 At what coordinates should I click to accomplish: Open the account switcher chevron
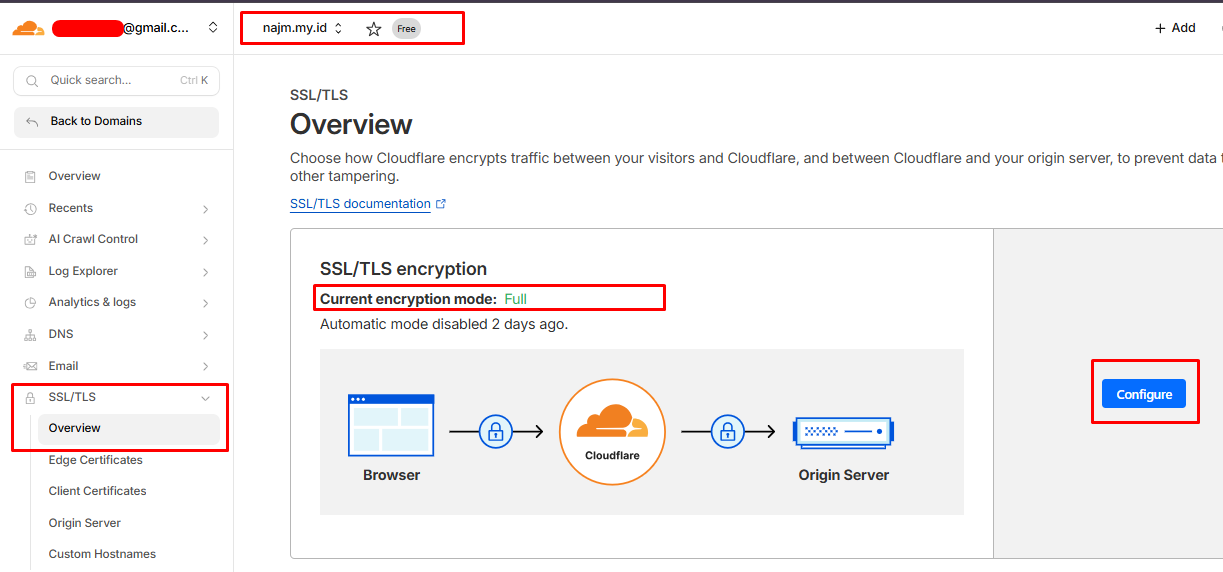point(213,28)
